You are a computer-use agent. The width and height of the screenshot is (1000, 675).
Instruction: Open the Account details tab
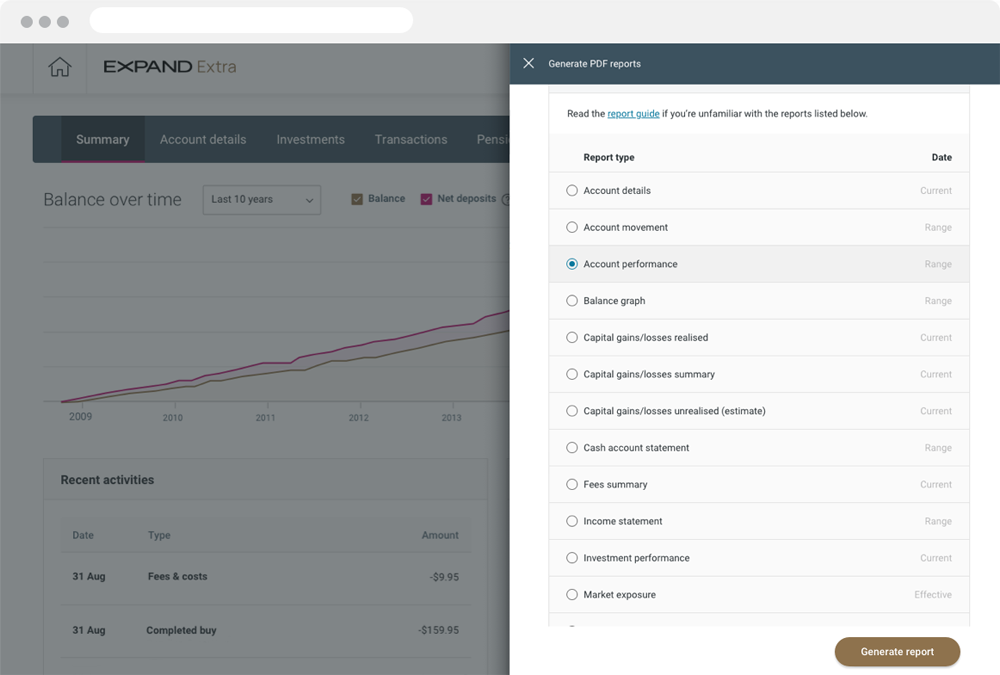click(x=203, y=139)
